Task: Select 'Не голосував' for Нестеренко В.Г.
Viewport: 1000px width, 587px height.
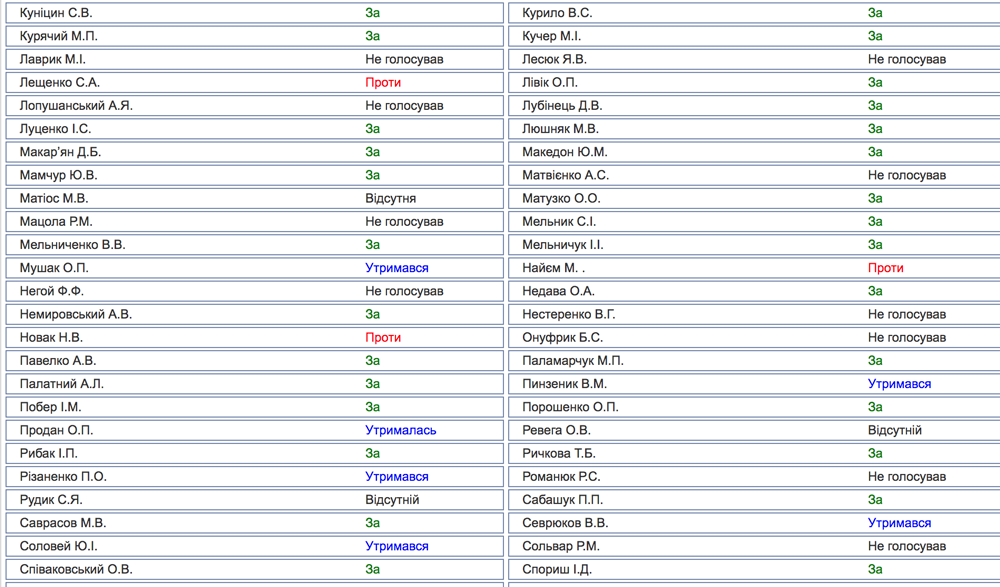Action: click(907, 315)
